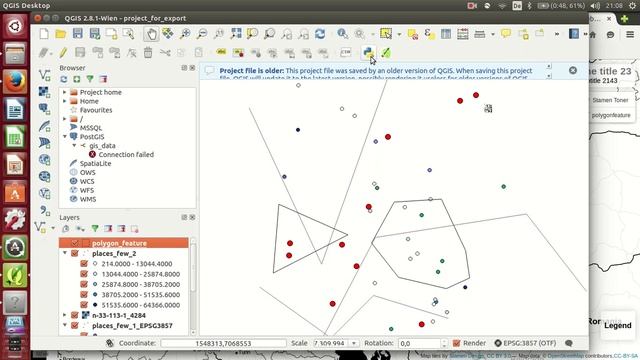Save the current project

click(x=78, y=33)
